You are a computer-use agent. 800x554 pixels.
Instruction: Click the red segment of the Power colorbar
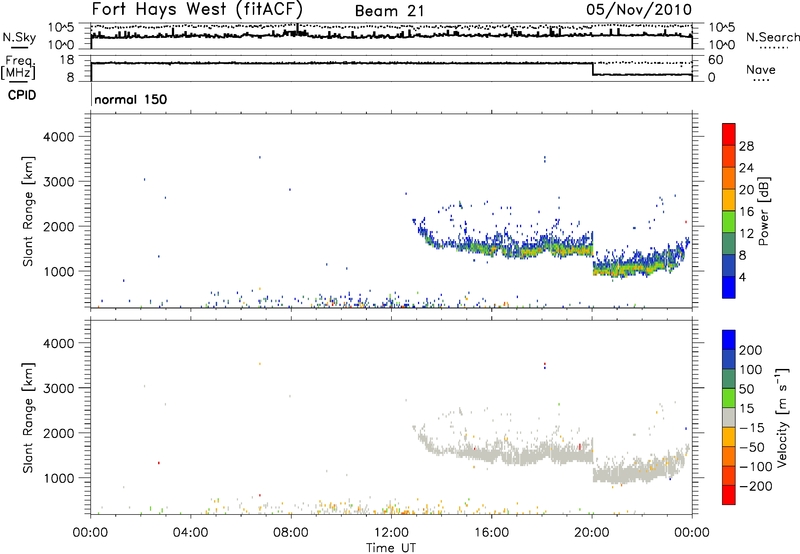(x=729, y=134)
